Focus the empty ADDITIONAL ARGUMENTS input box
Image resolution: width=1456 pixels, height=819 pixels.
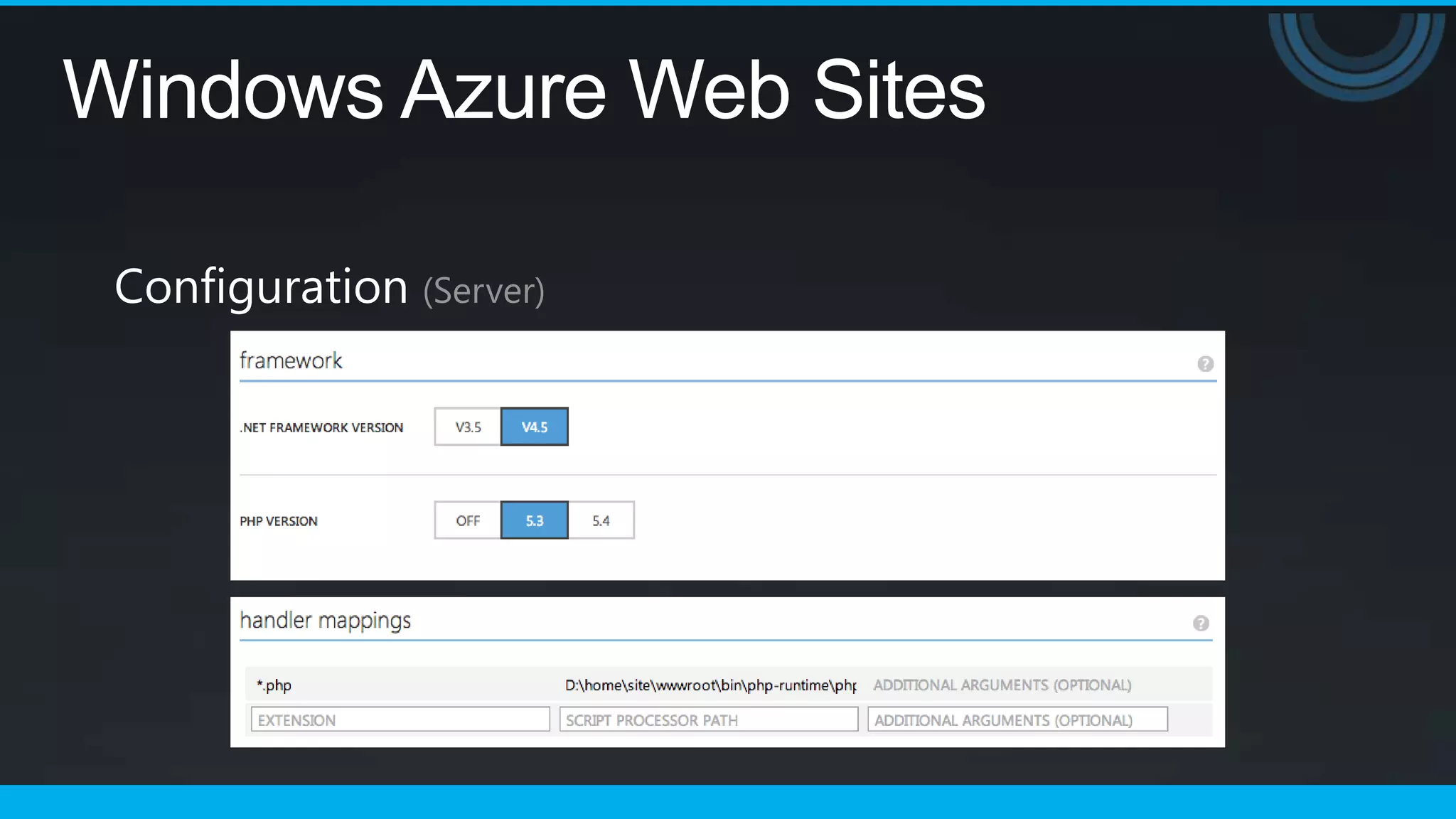[x=1017, y=719]
